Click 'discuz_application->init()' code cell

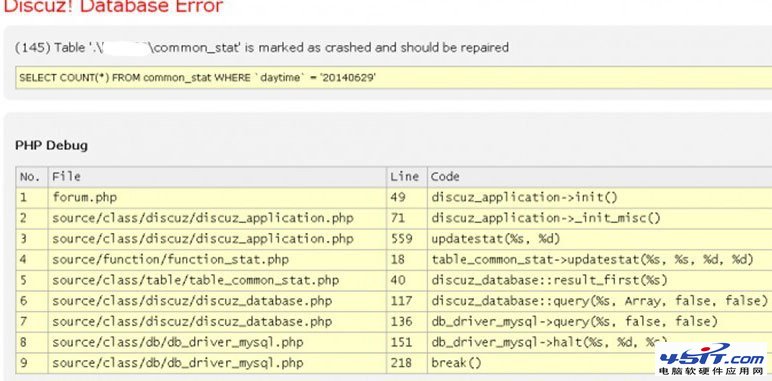[x=600, y=197]
